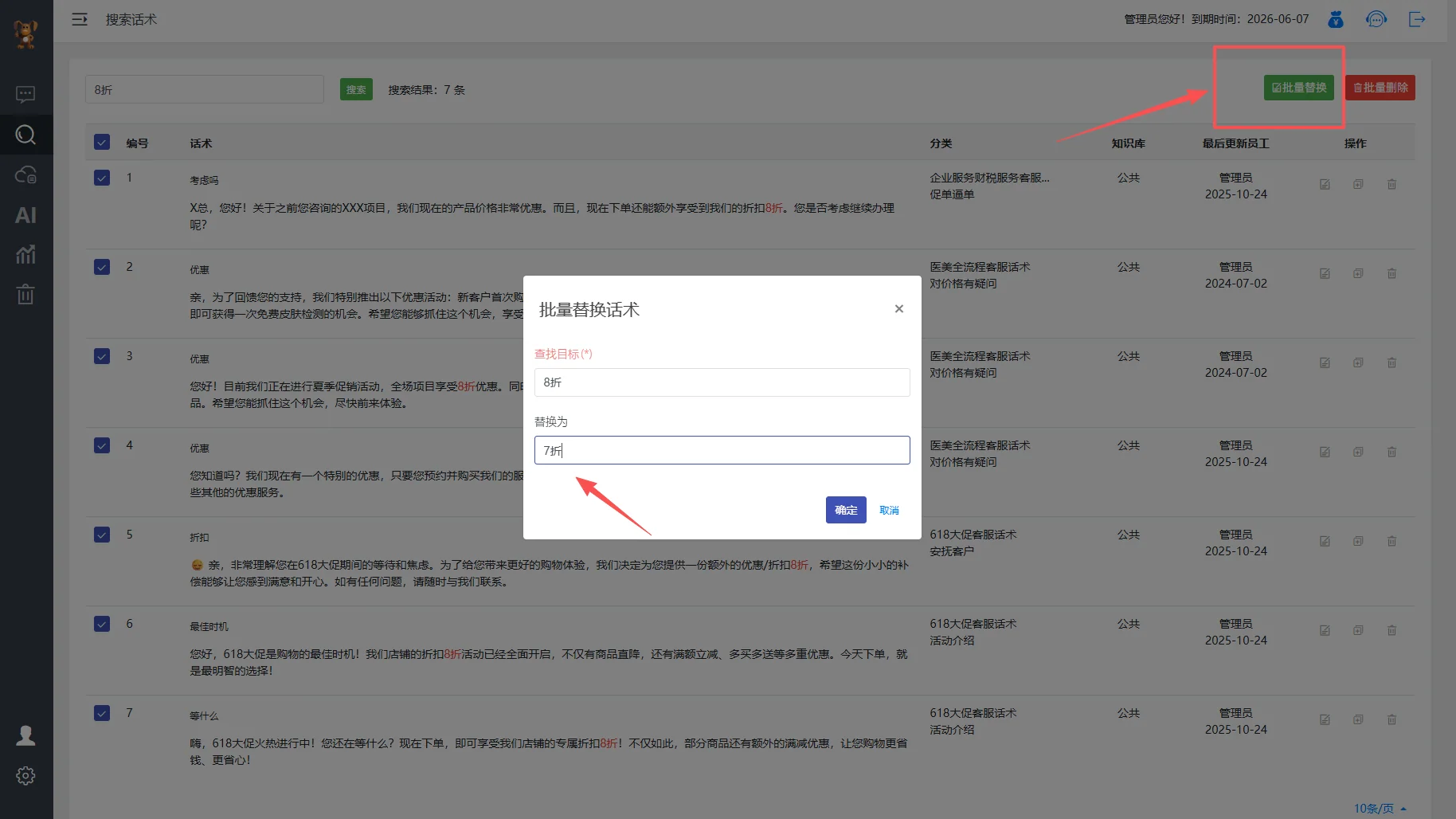
Task: Click the 考虑吗 script title in row 1
Action: click(204, 181)
